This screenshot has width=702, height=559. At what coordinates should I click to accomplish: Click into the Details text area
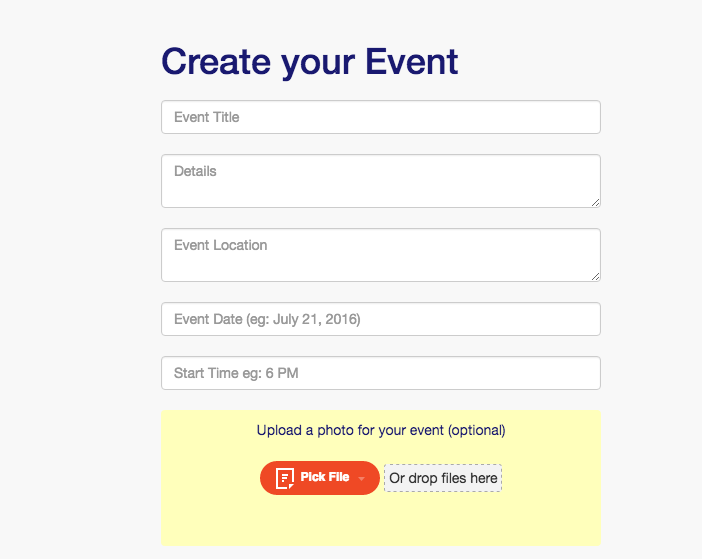380,181
